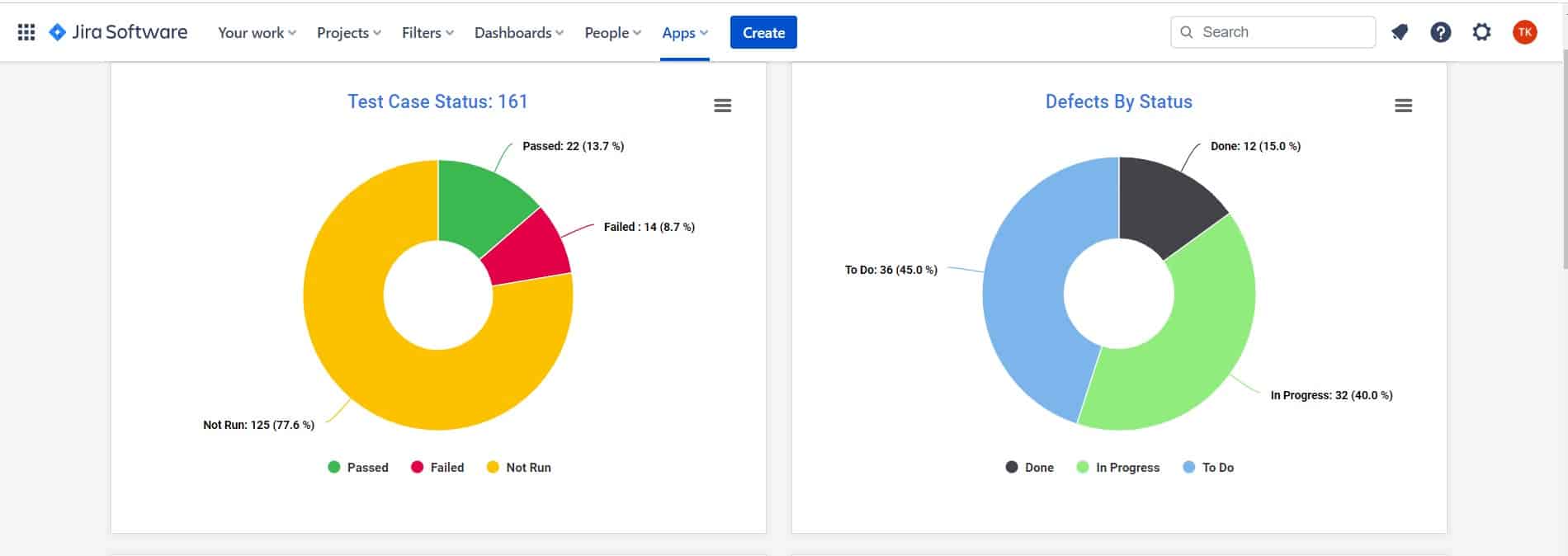Click the search magnifier icon
This screenshot has height=556, width=1568.
(1187, 32)
